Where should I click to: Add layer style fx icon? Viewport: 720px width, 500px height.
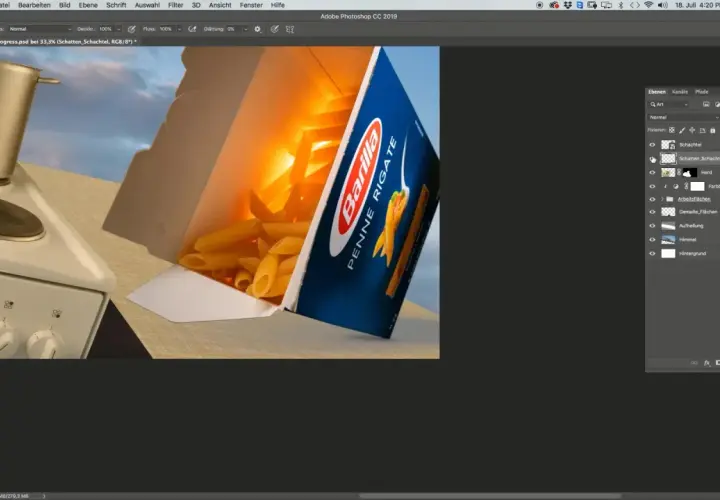click(x=707, y=363)
